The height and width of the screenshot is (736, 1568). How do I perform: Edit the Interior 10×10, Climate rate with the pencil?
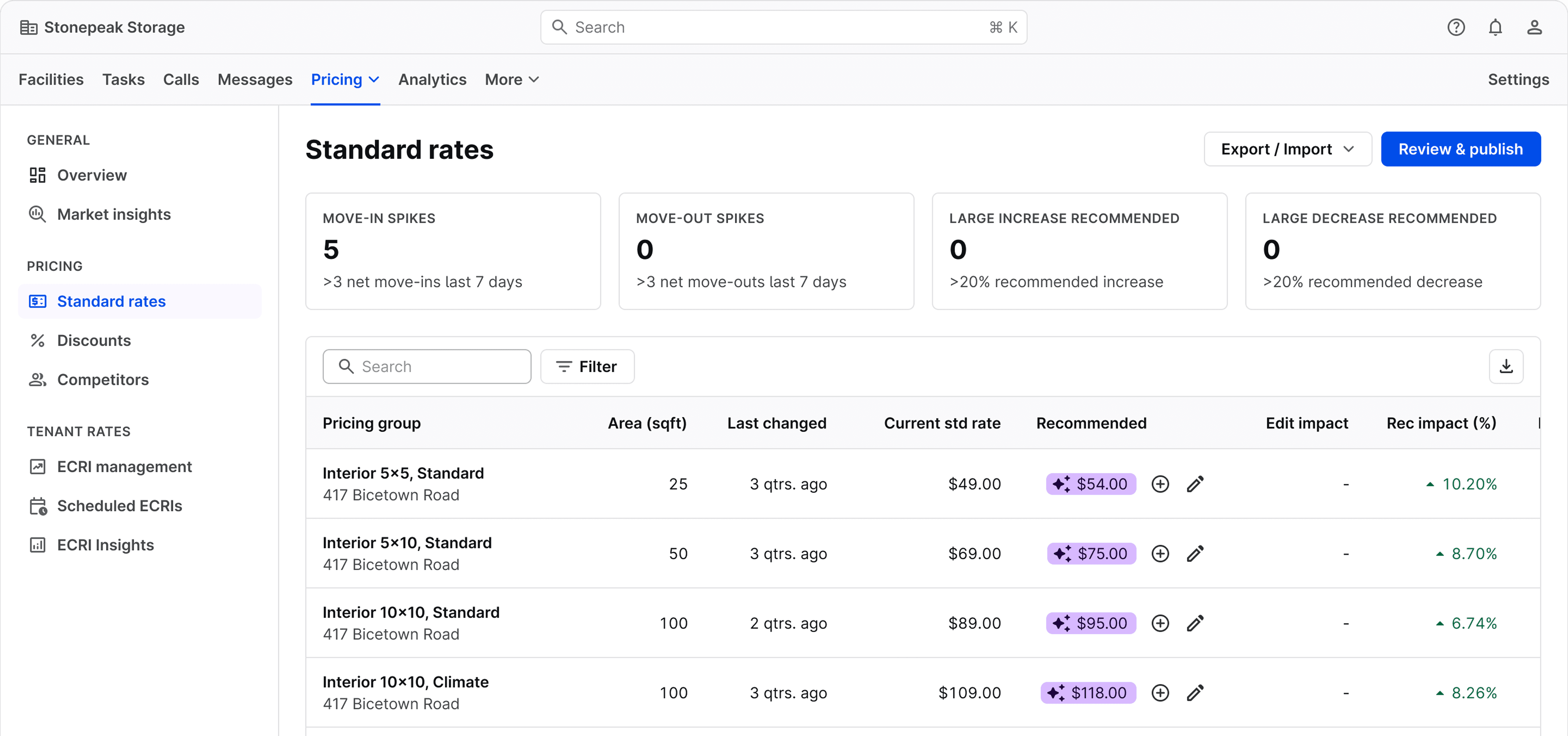click(1195, 693)
